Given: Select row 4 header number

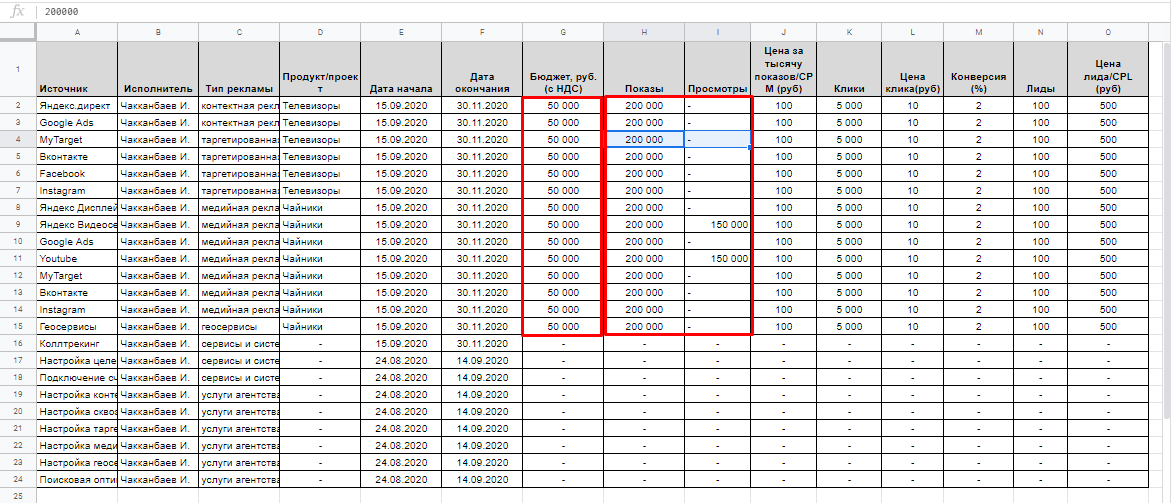Looking at the screenshot, I should [18, 139].
